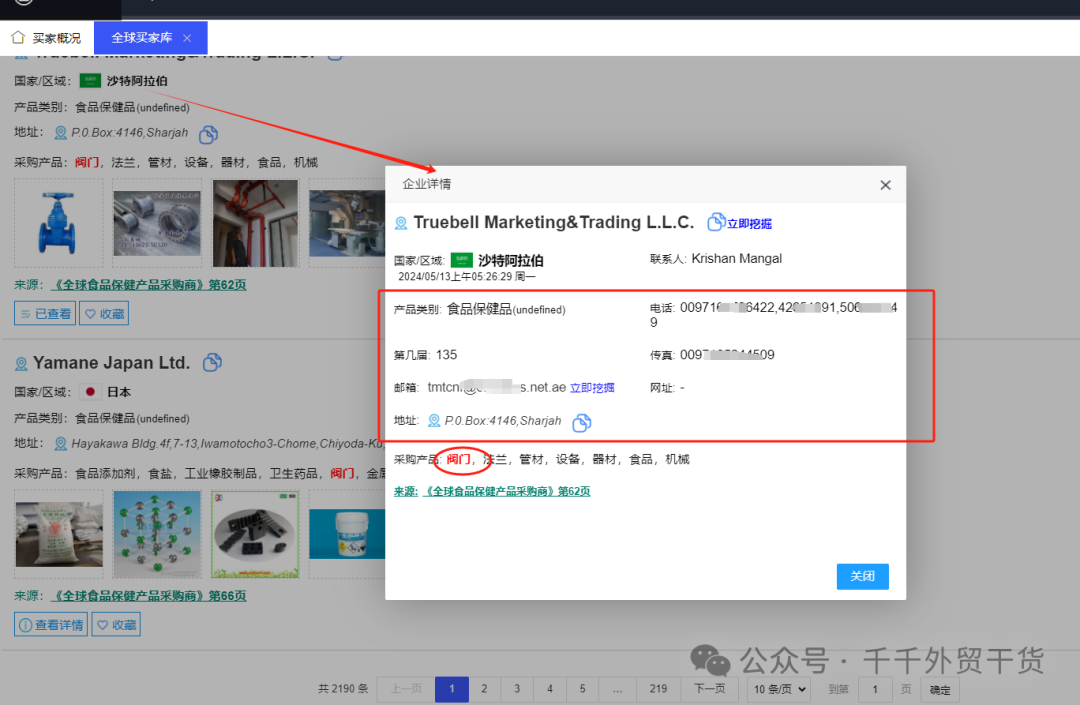Follow source link 第66页 under Yamane
Image resolution: width=1080 pixels, height=705 pixels.
[149, 596]
